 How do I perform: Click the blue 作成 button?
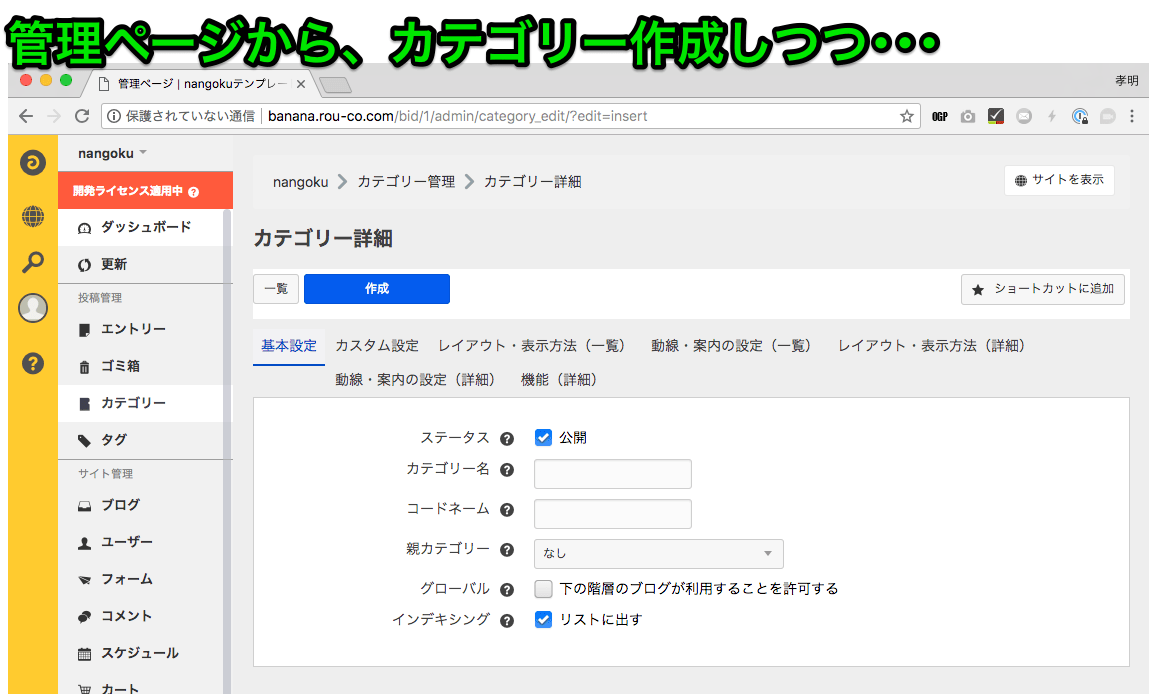[377, 289]
